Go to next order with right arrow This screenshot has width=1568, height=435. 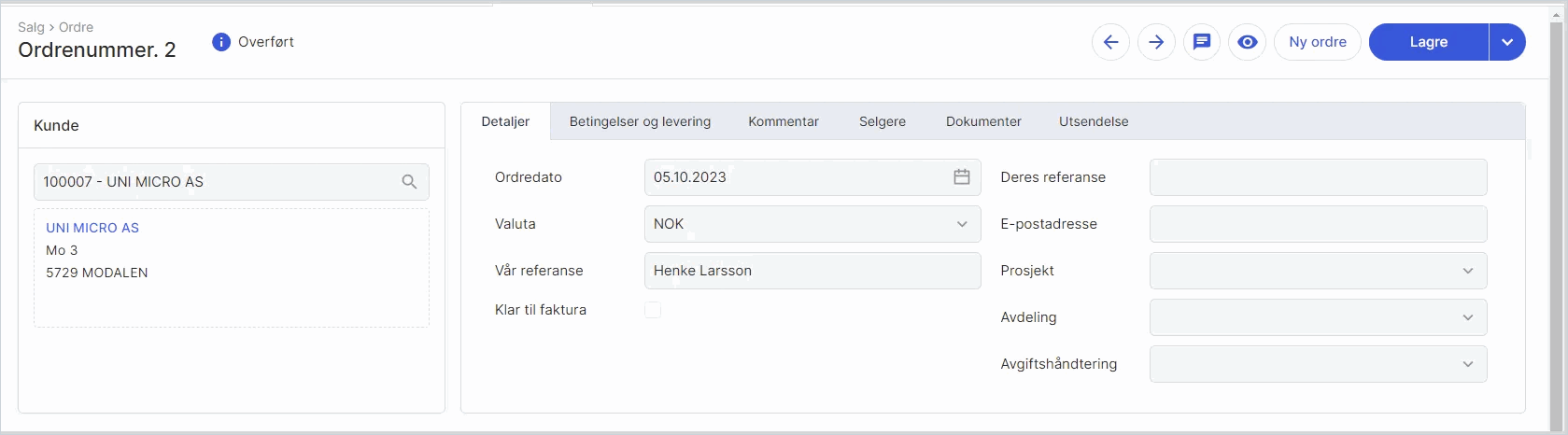[x=1156, y=42]
